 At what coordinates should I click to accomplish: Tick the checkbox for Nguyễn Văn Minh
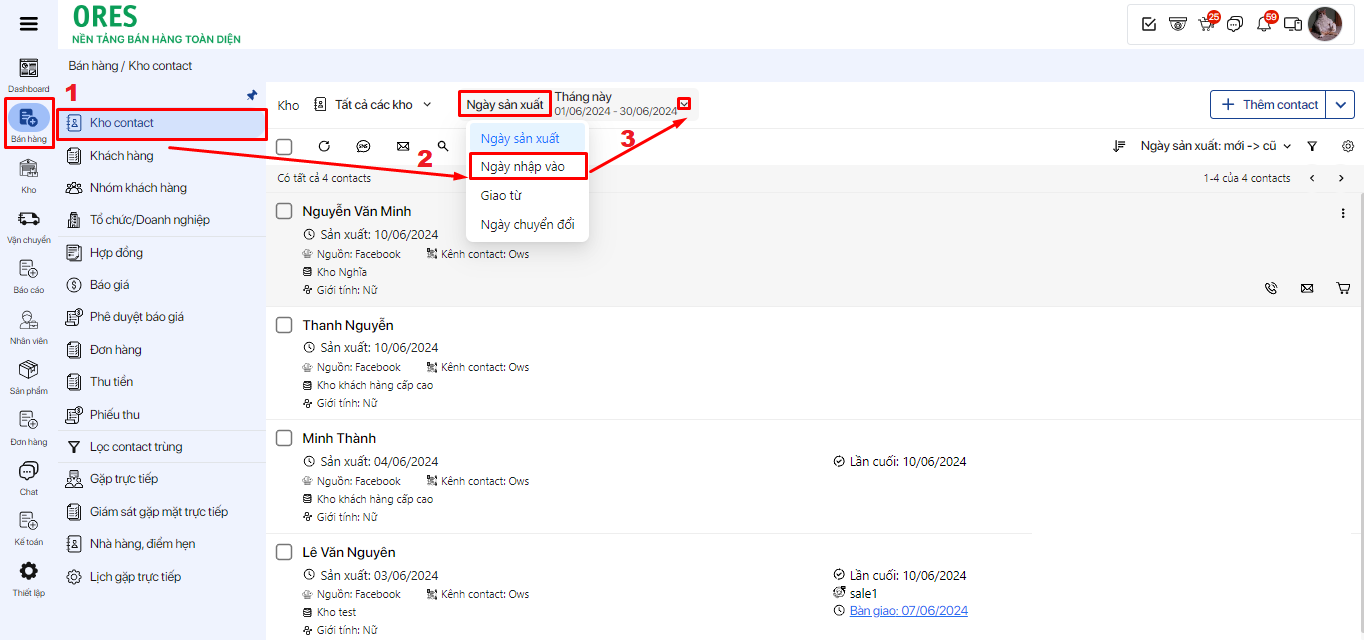[284, 211]
